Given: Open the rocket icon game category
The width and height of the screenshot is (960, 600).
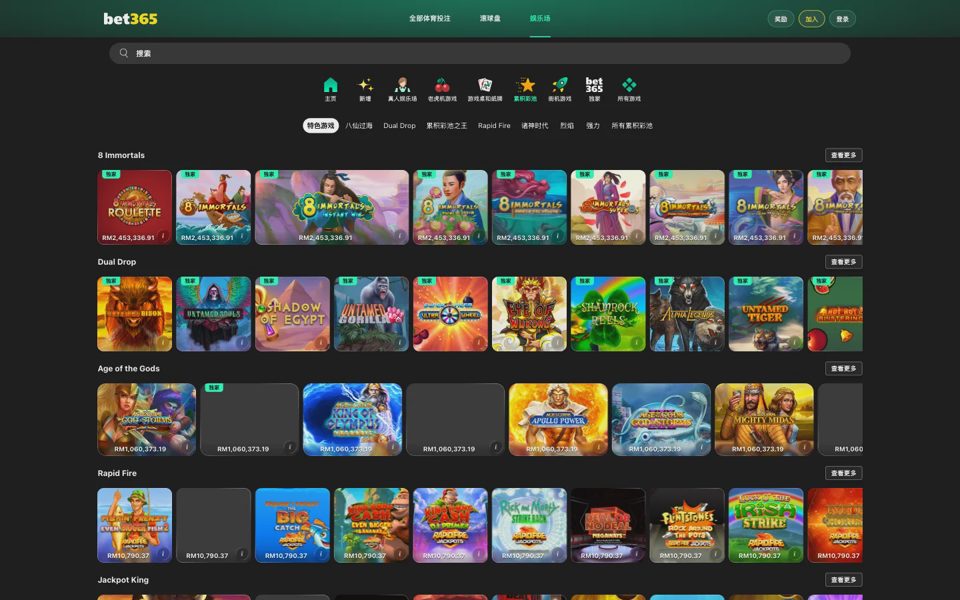Looking at the screenshot, I should click(560, 89).
